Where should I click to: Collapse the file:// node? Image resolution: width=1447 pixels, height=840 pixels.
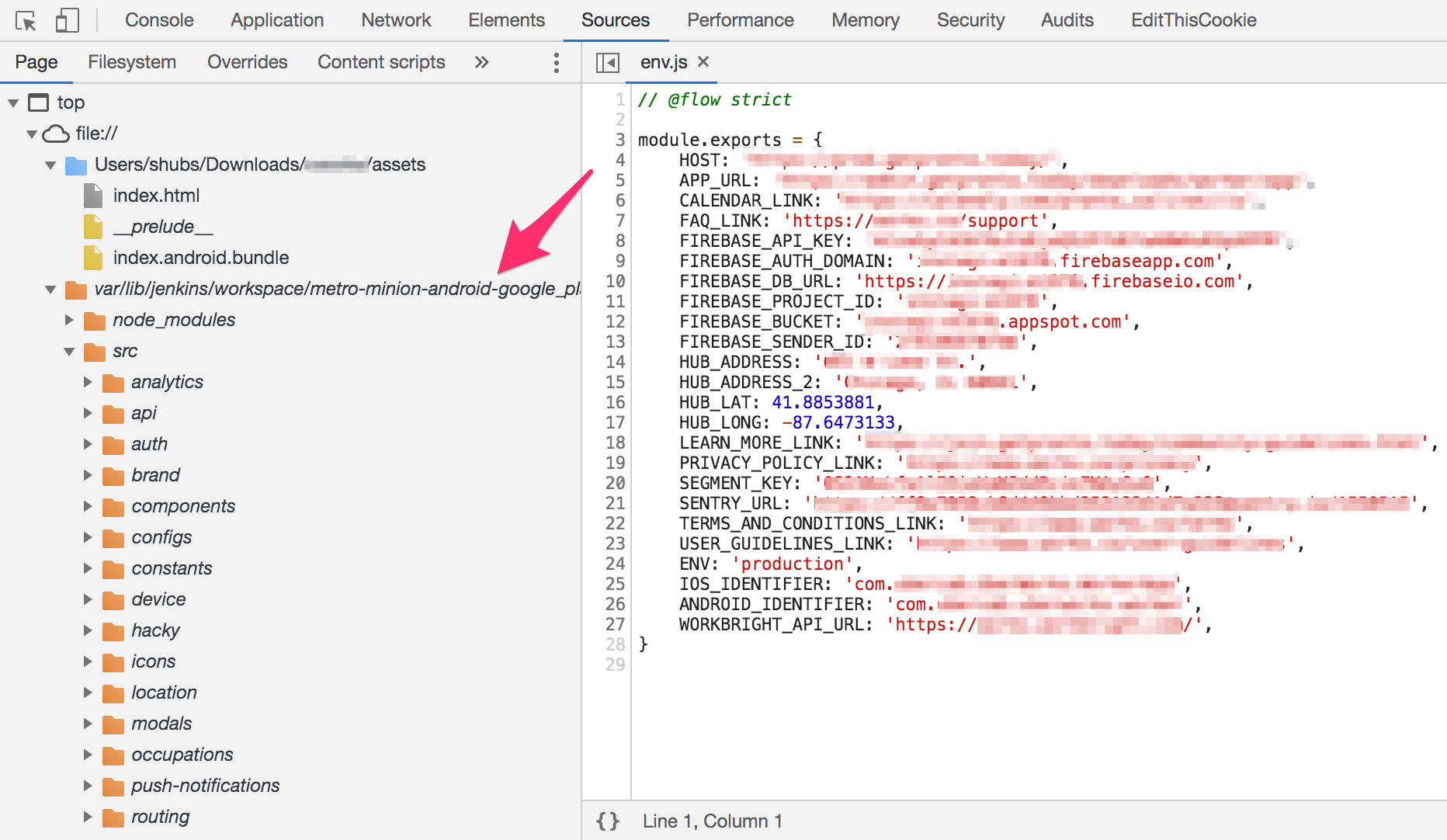(x=32, y=134)
